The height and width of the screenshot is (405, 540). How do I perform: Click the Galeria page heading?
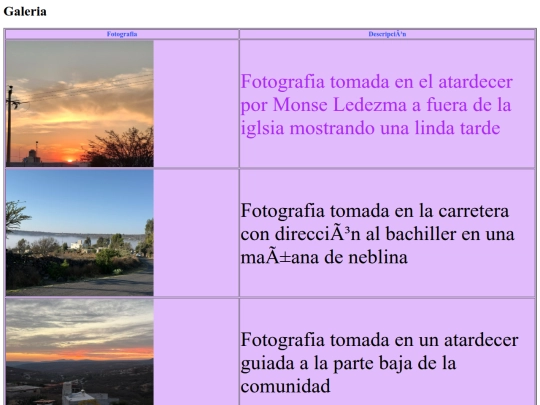25,11
